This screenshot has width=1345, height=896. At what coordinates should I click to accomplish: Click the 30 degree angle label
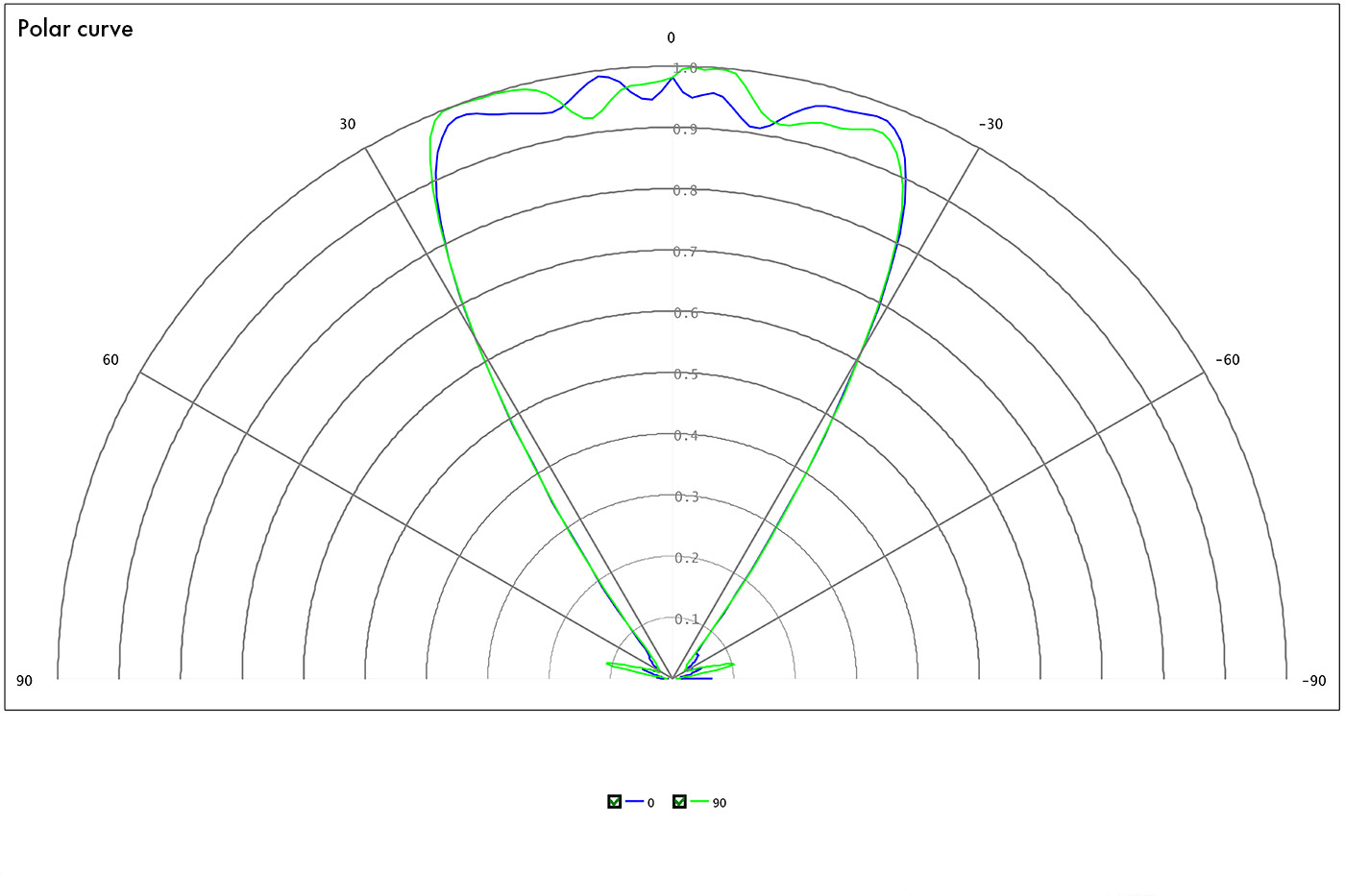click(x=347, y=124)
